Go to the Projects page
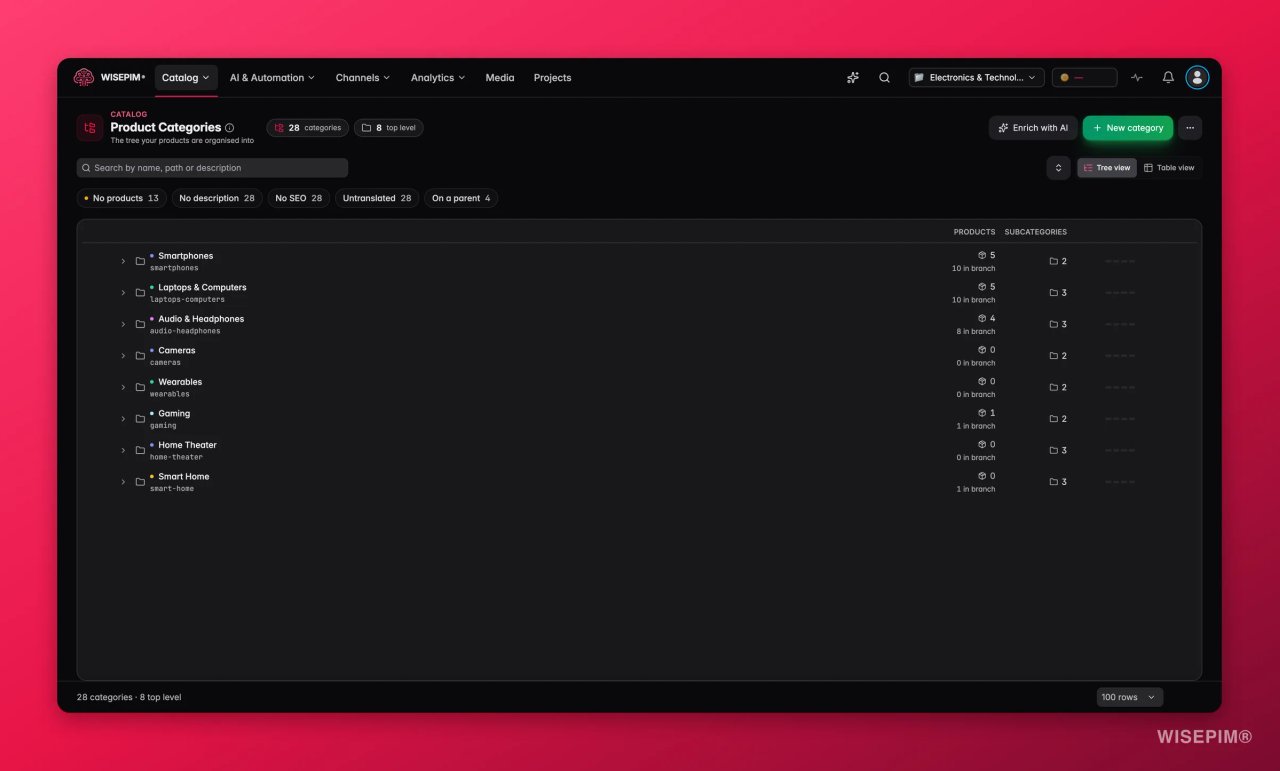Image resolution: width=1280 pixels, height=771 pixels. [552, 77]
